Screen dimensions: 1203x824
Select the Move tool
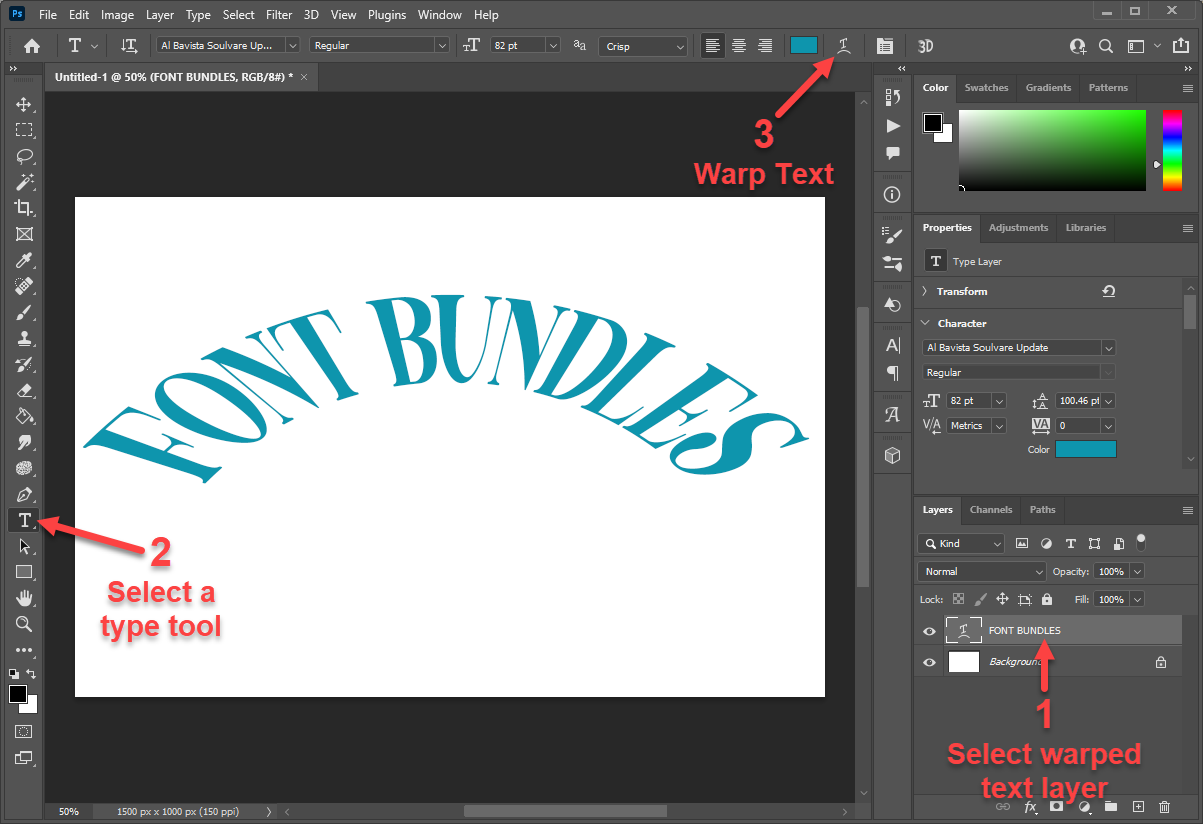point(24,104)
